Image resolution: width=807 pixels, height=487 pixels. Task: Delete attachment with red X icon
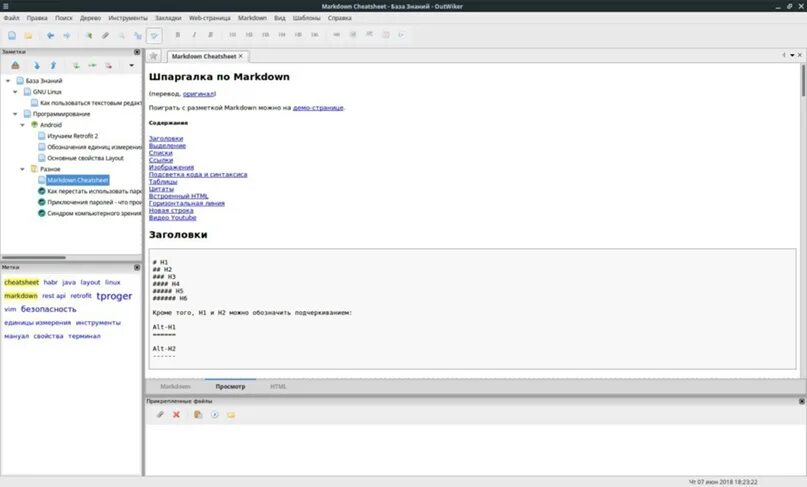tap(177, 415)
